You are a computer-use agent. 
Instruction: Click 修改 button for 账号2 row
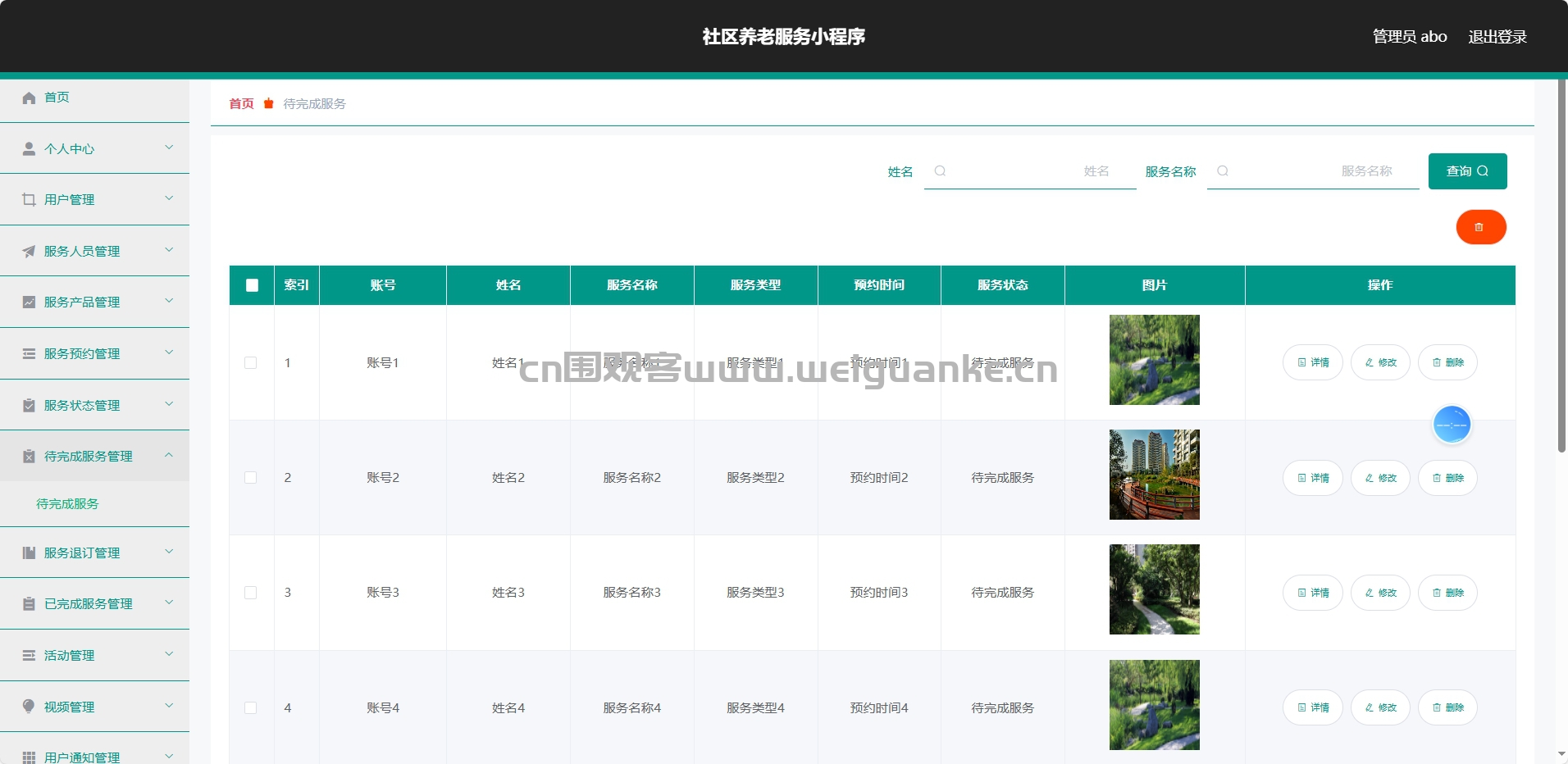(x=1380, y=478)
